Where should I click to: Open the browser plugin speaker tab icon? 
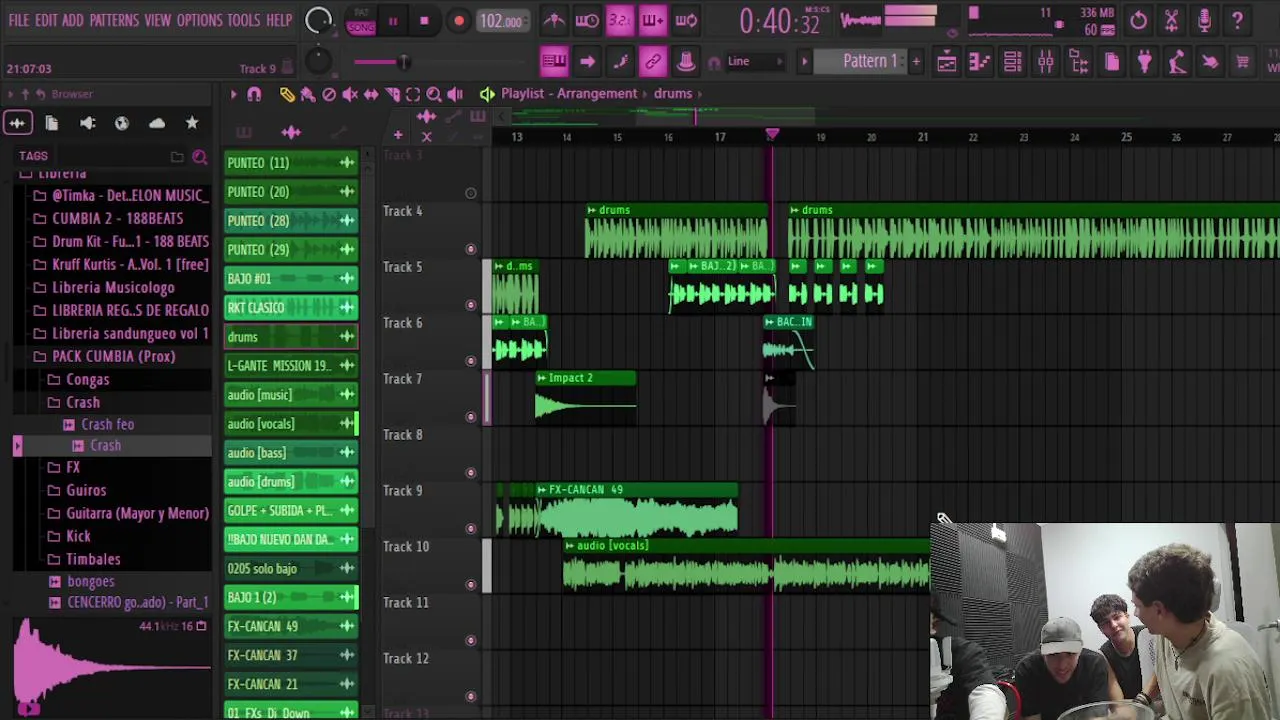87,123
